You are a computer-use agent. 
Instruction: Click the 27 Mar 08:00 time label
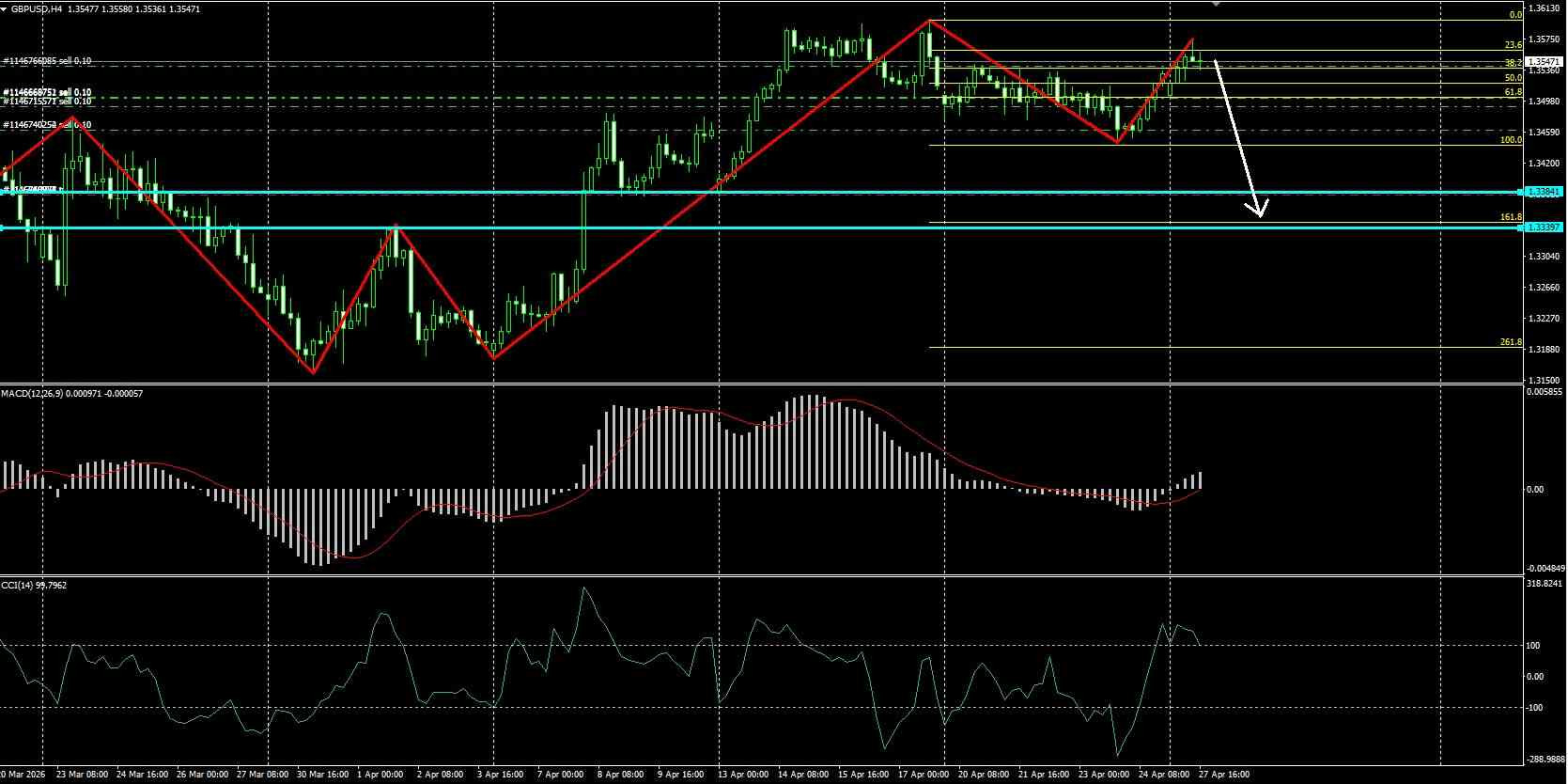[x=262, y=775]
